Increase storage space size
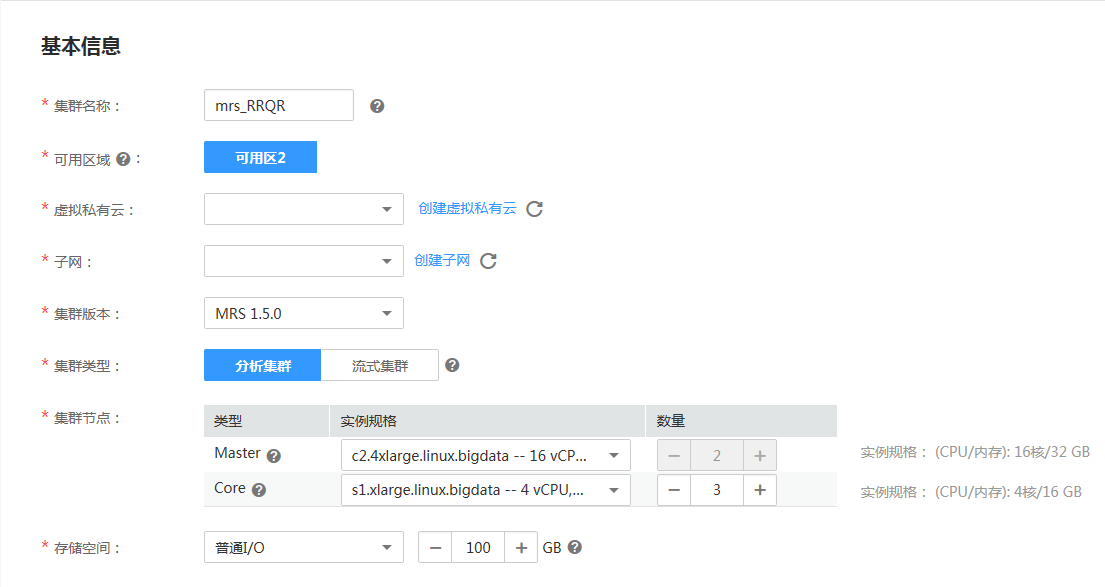This screenshot has width=1105, height=587. [x=521, y=547]
